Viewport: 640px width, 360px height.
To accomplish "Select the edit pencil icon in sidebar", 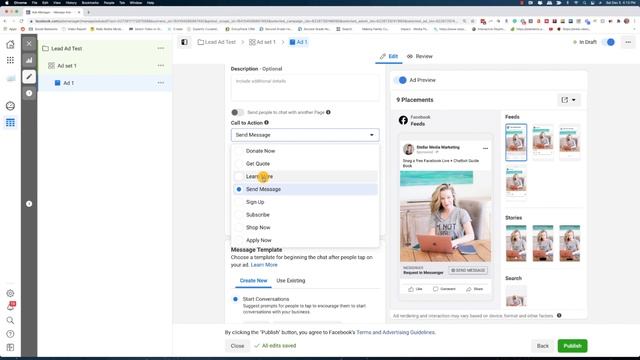I will click(29, 77).
